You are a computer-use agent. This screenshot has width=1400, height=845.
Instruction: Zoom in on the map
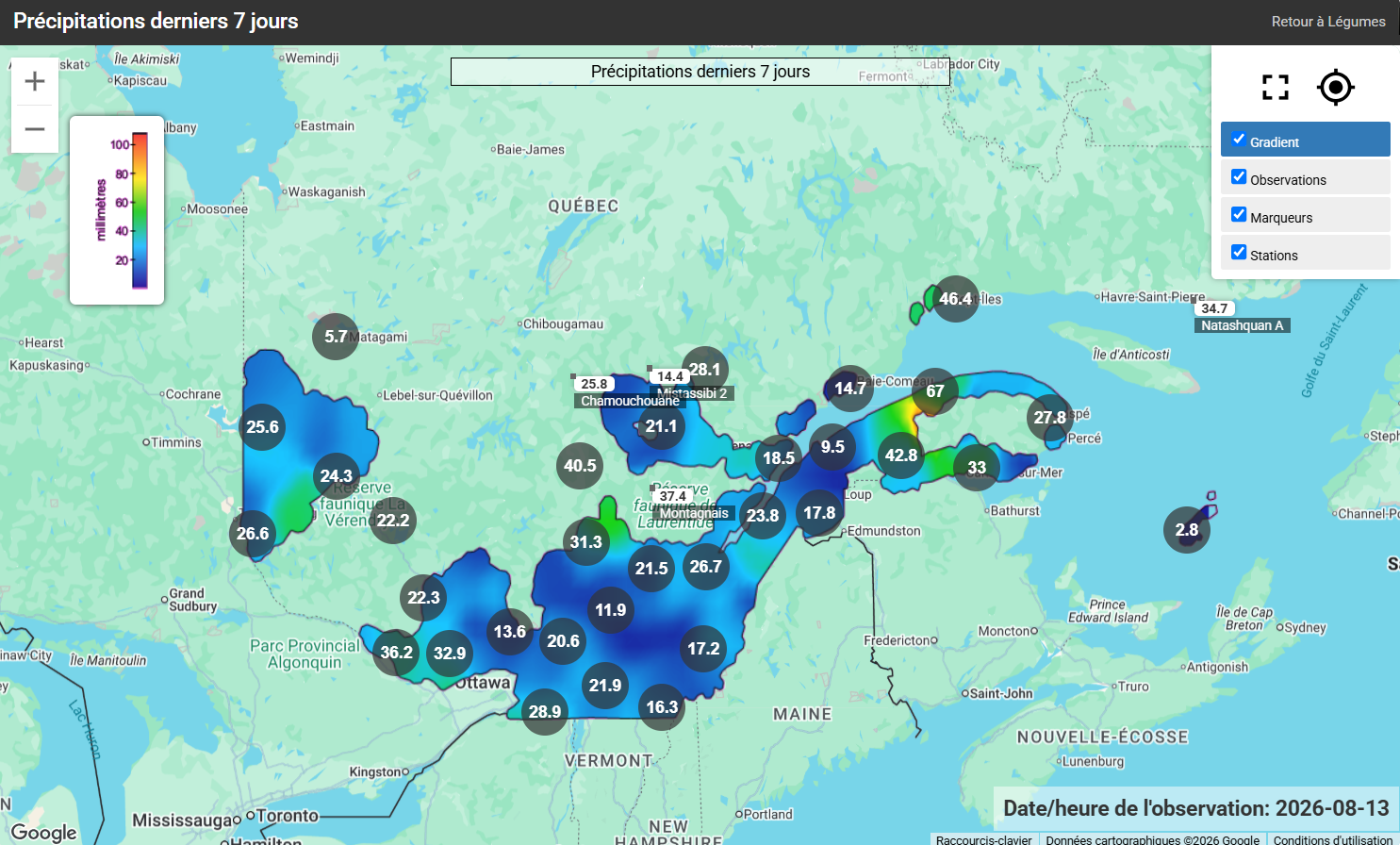tap(35, 81)
